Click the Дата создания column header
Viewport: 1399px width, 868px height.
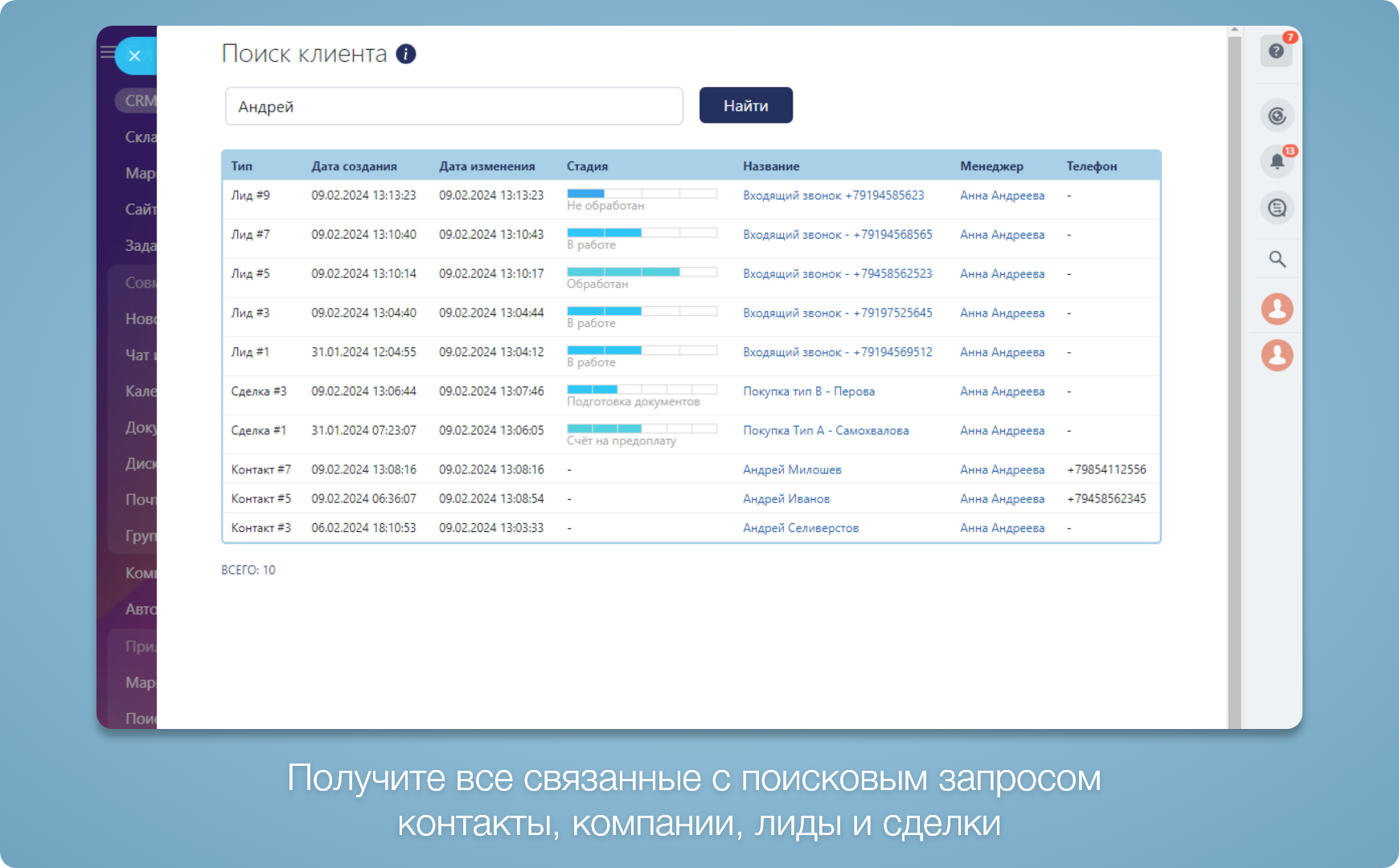[x=354, y=166]
